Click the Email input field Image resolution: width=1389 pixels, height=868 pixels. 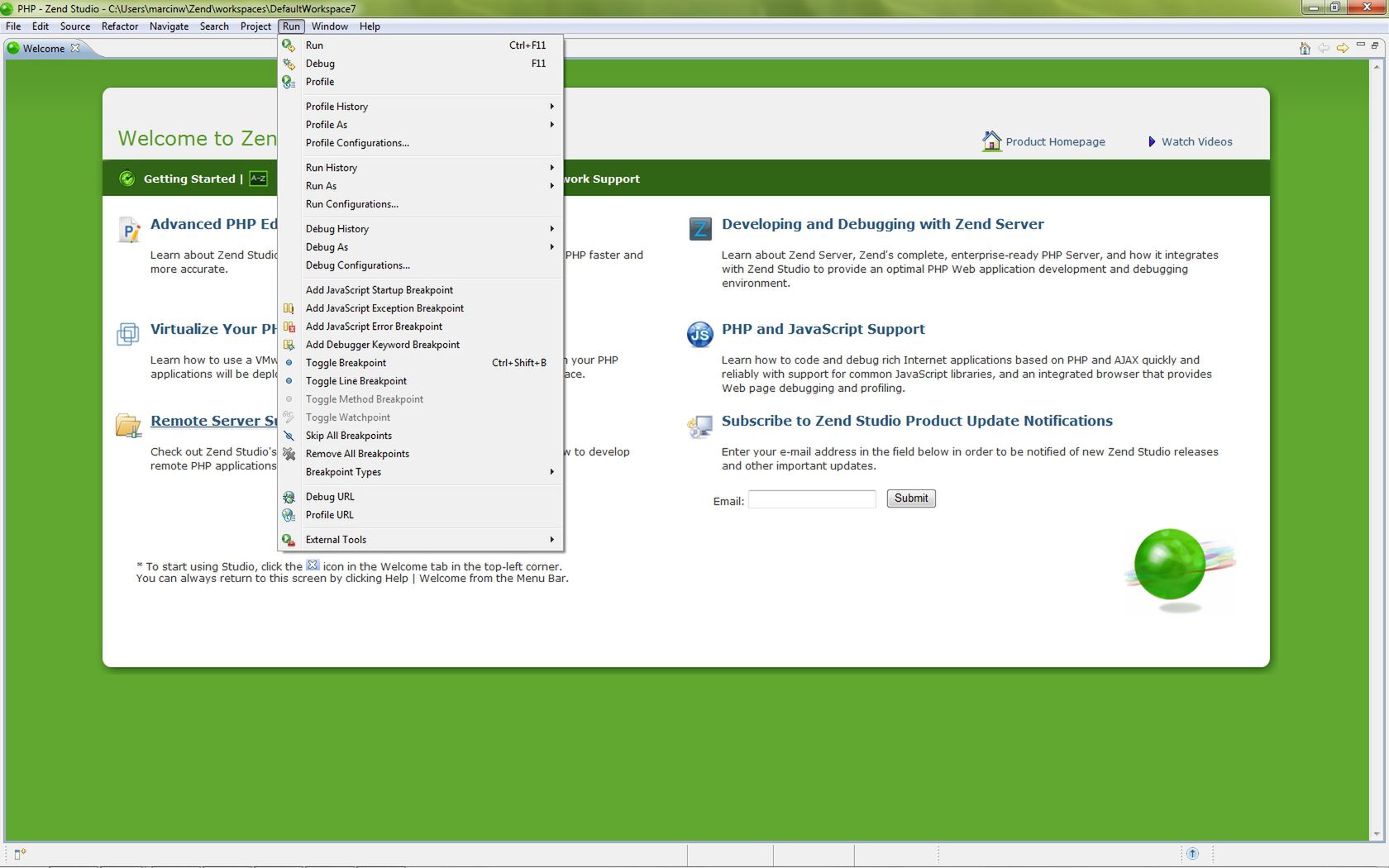pyautogui.click(x=812, y=499)
